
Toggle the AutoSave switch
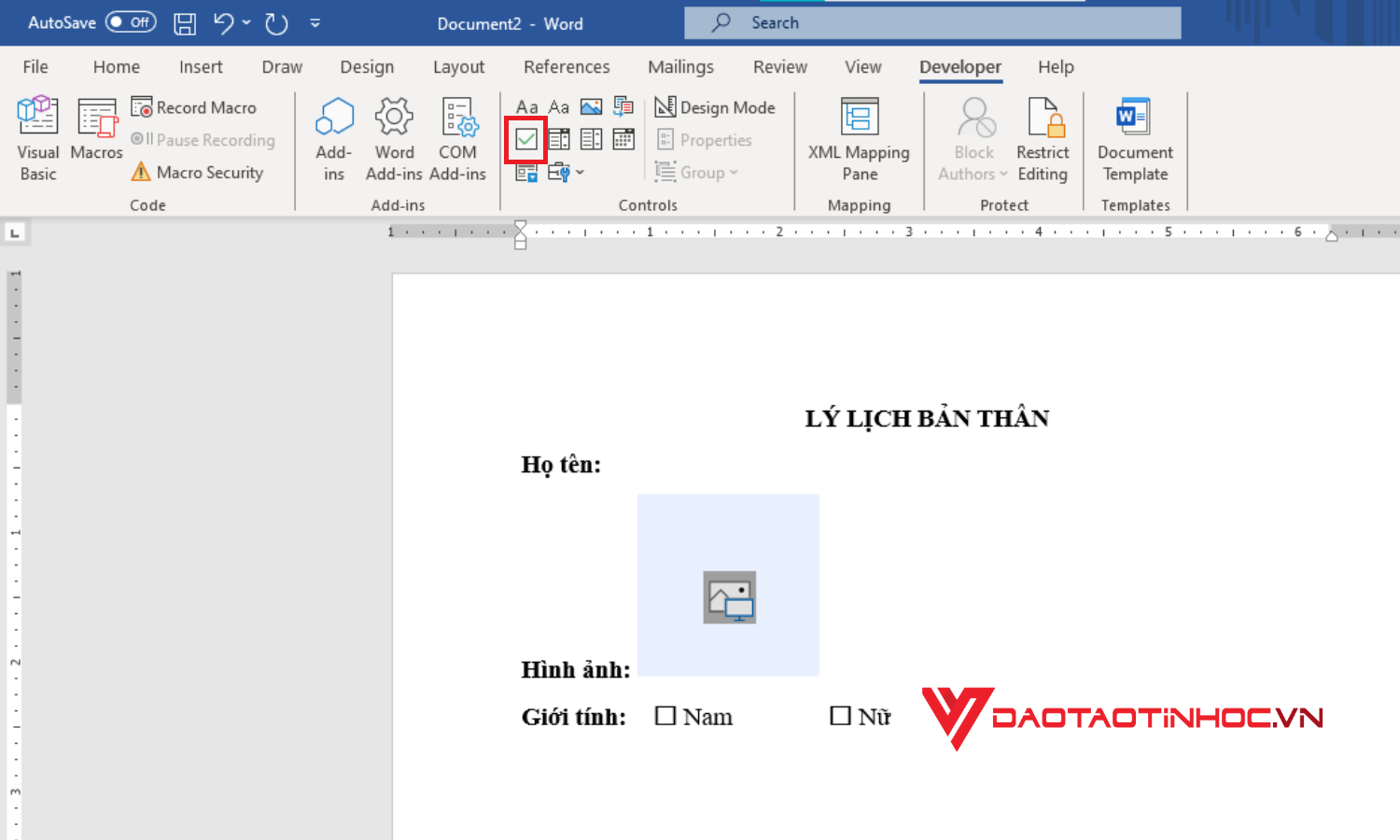pyautogui.click(x=130, y=21)
